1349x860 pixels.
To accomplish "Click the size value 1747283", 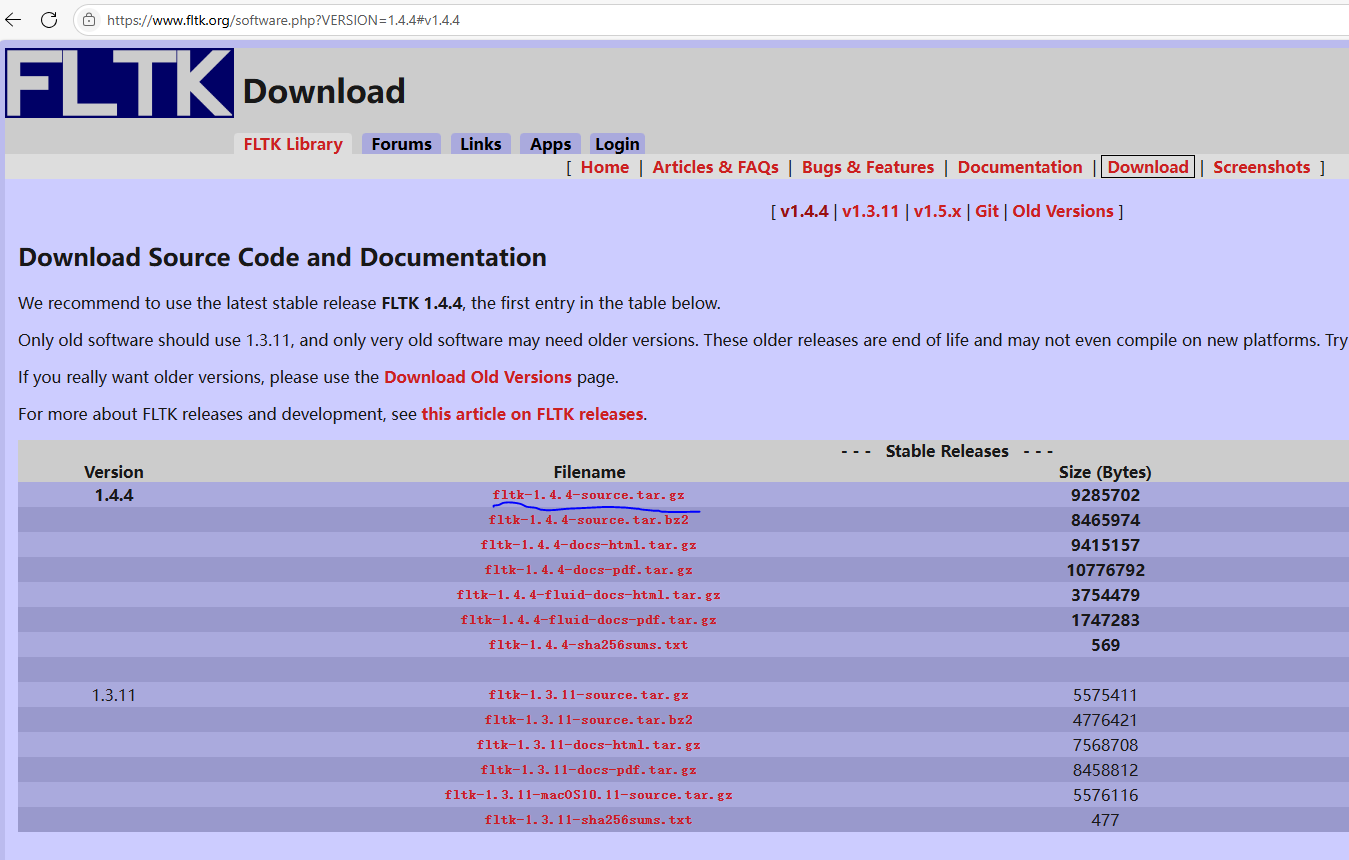I will point(1105,620).
